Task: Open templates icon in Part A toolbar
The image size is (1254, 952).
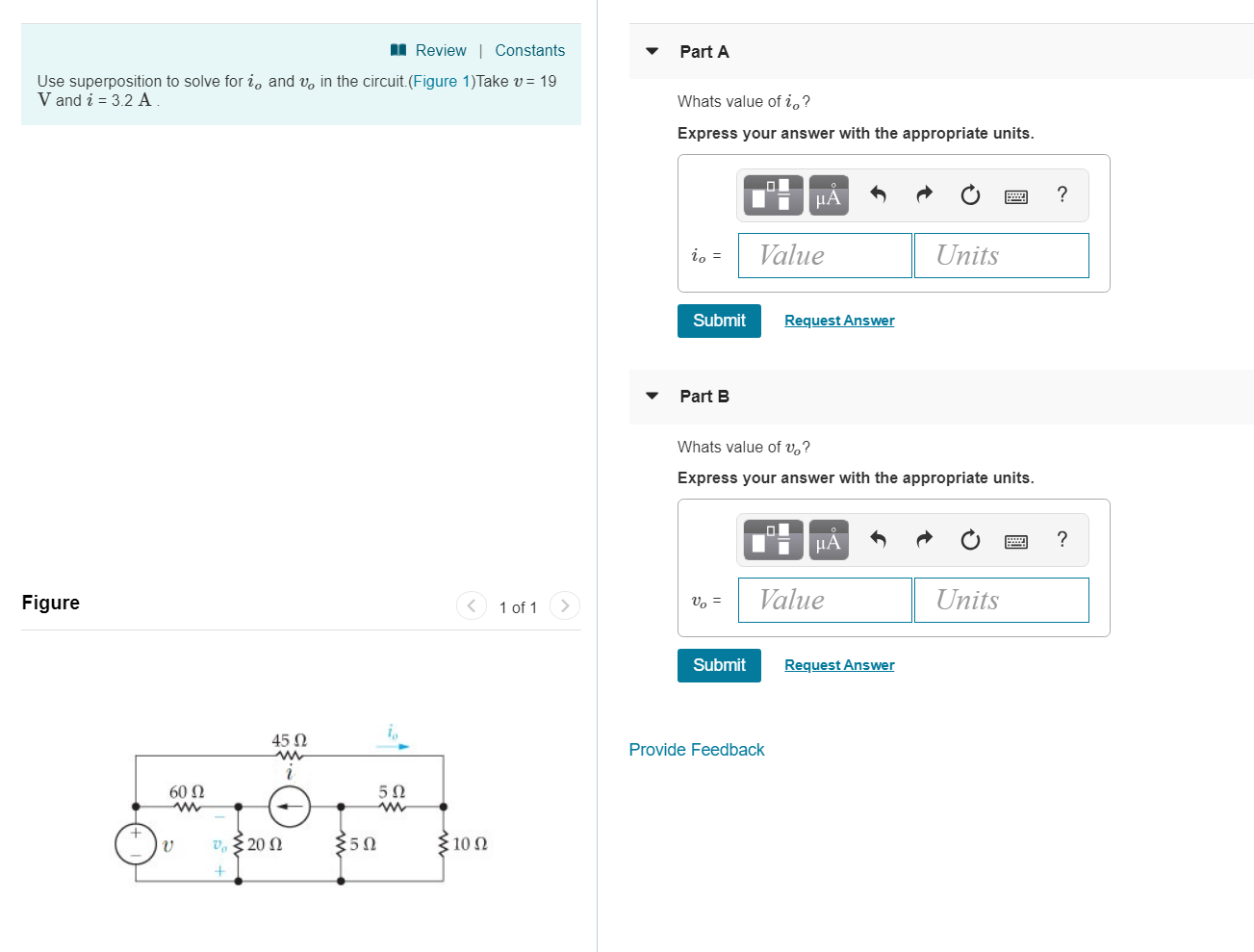Action: point(772,195)
